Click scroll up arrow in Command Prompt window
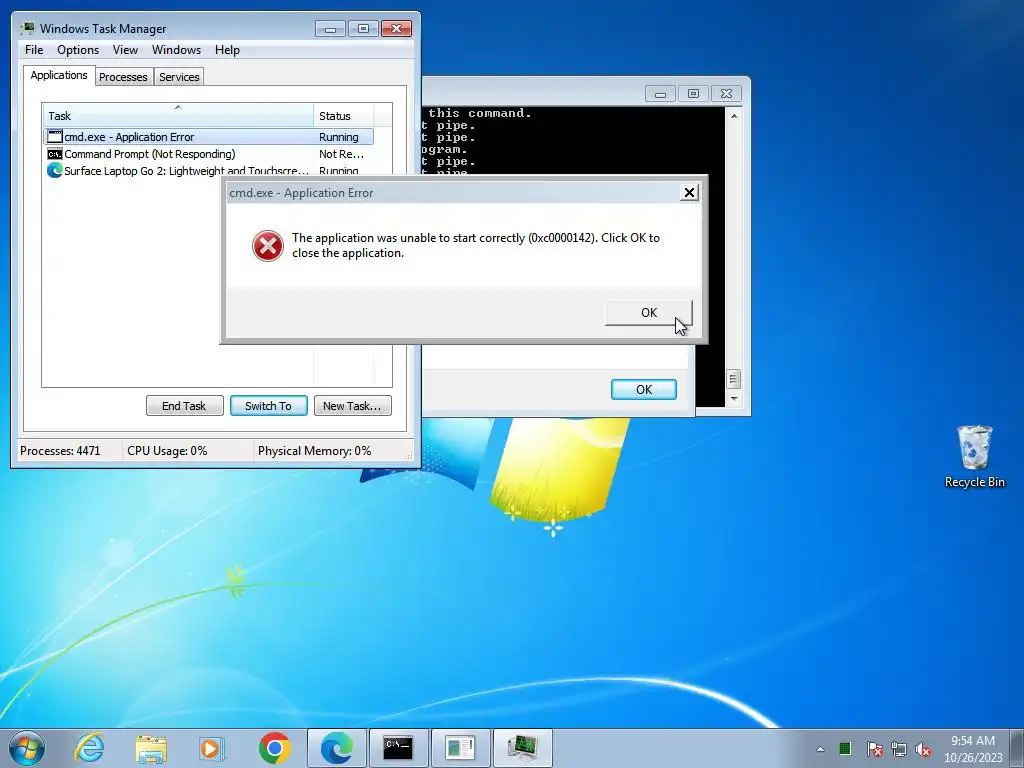 [734, 116]
